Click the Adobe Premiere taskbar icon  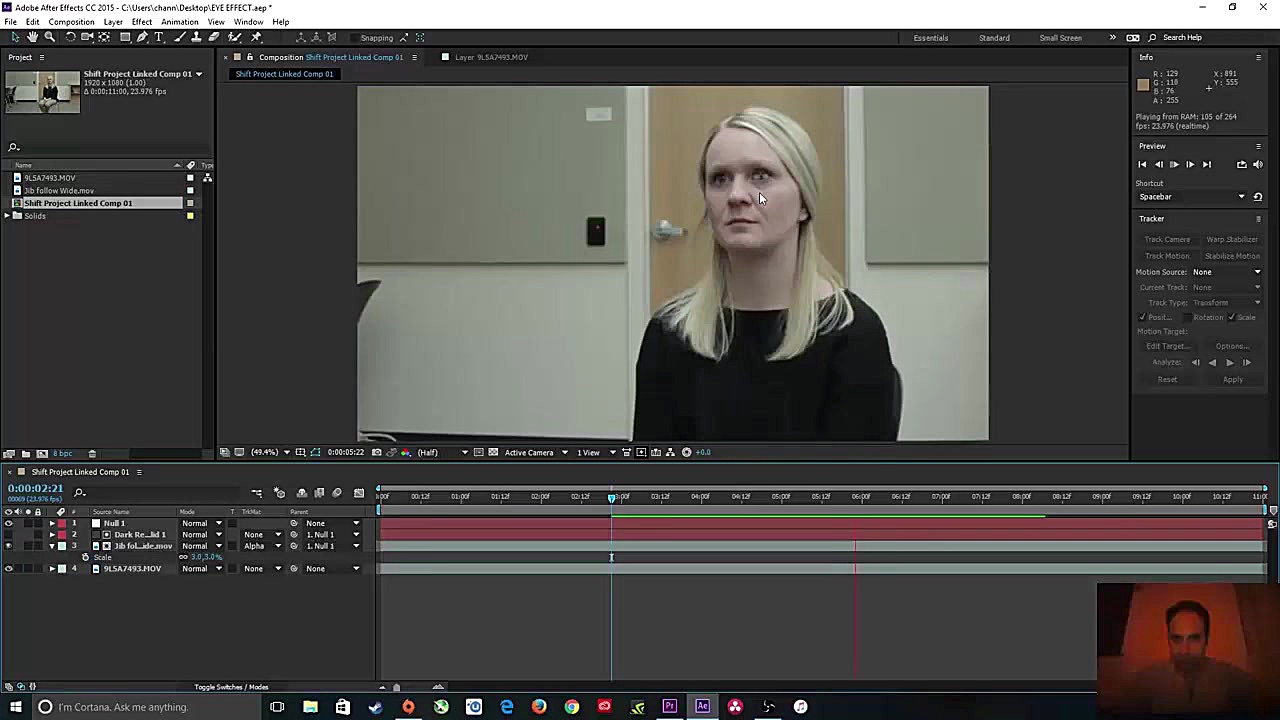669,707
